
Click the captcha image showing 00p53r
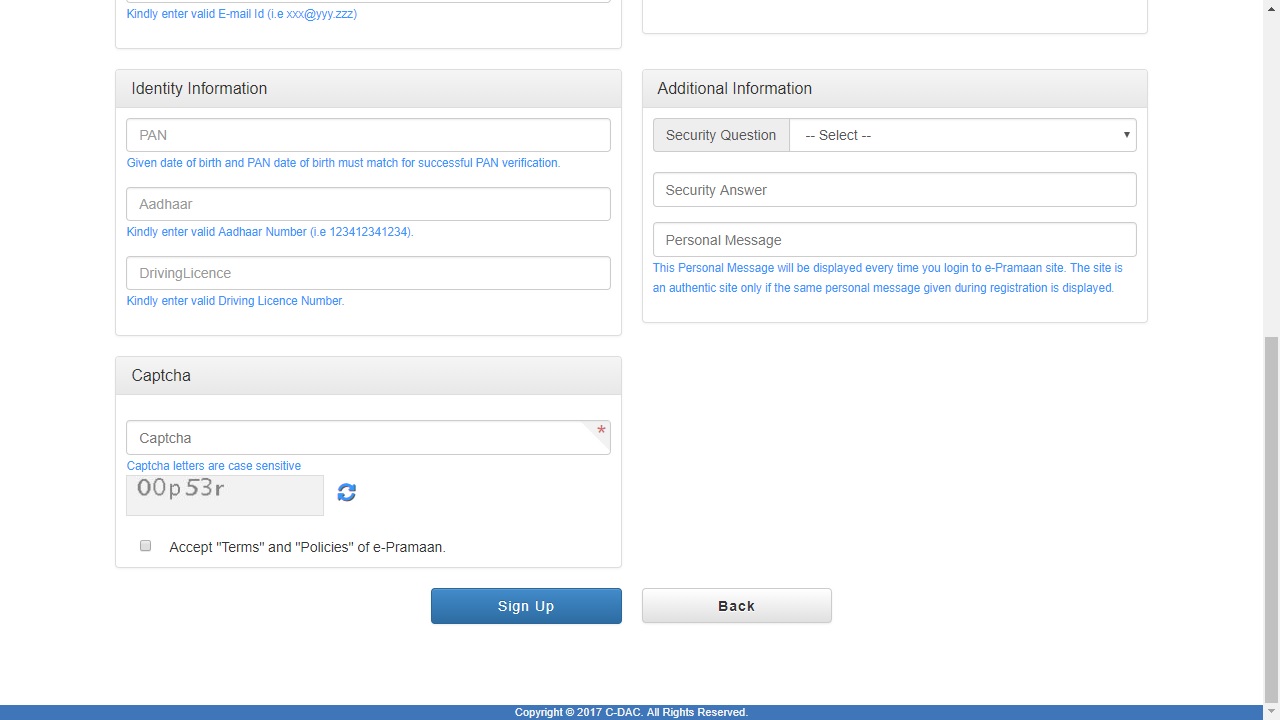225,495
